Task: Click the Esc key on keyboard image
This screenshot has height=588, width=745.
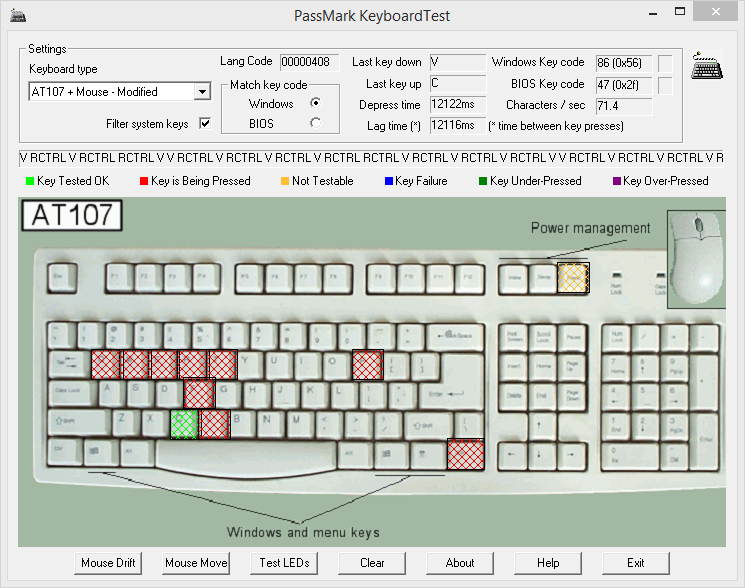Action: 62,277
